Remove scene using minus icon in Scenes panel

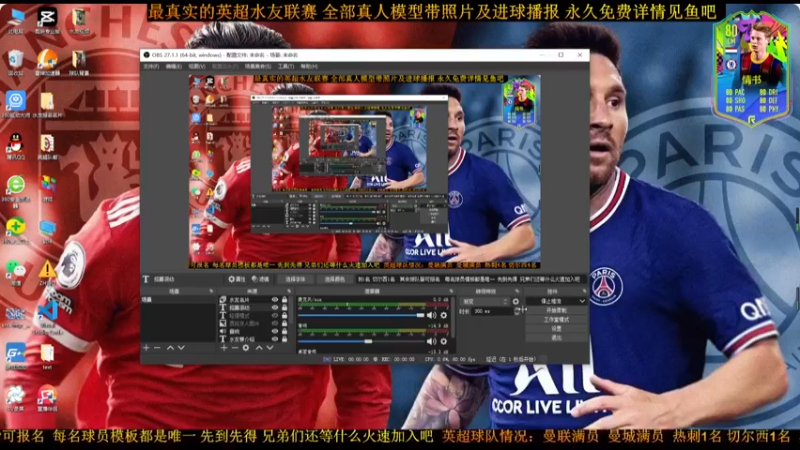[157, 347]
